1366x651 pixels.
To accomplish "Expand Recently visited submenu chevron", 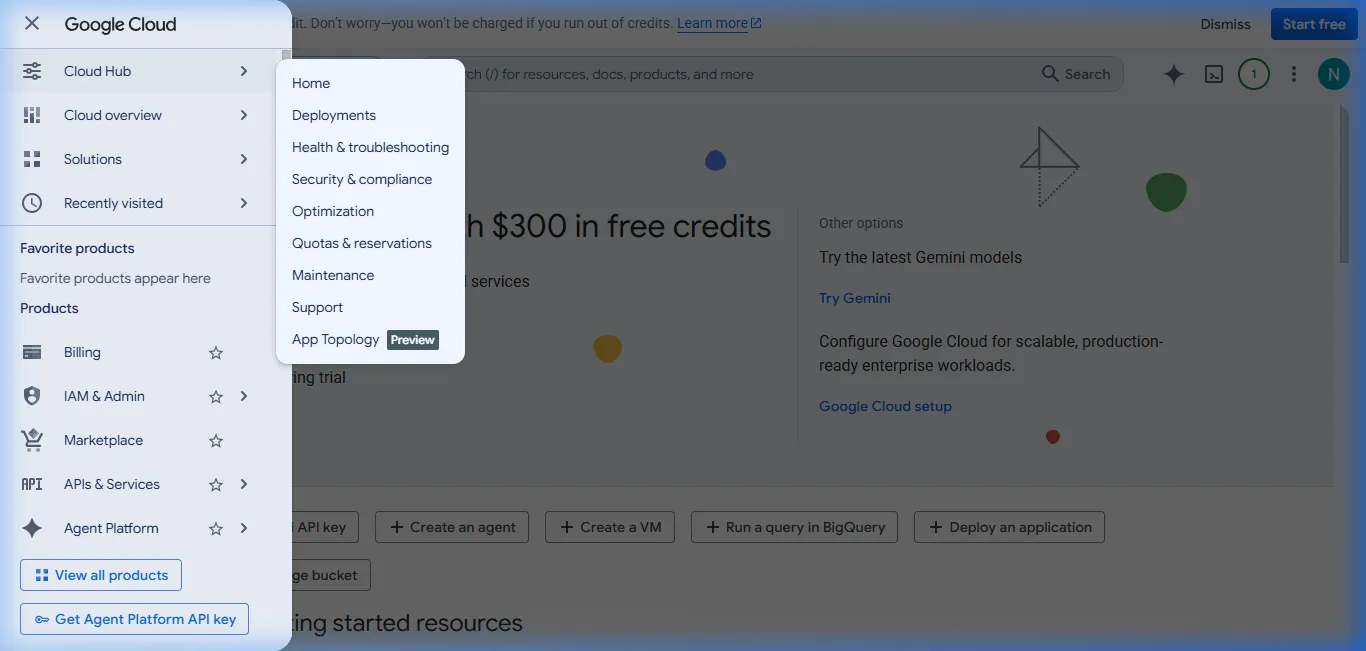I will (x=244, y=203).
